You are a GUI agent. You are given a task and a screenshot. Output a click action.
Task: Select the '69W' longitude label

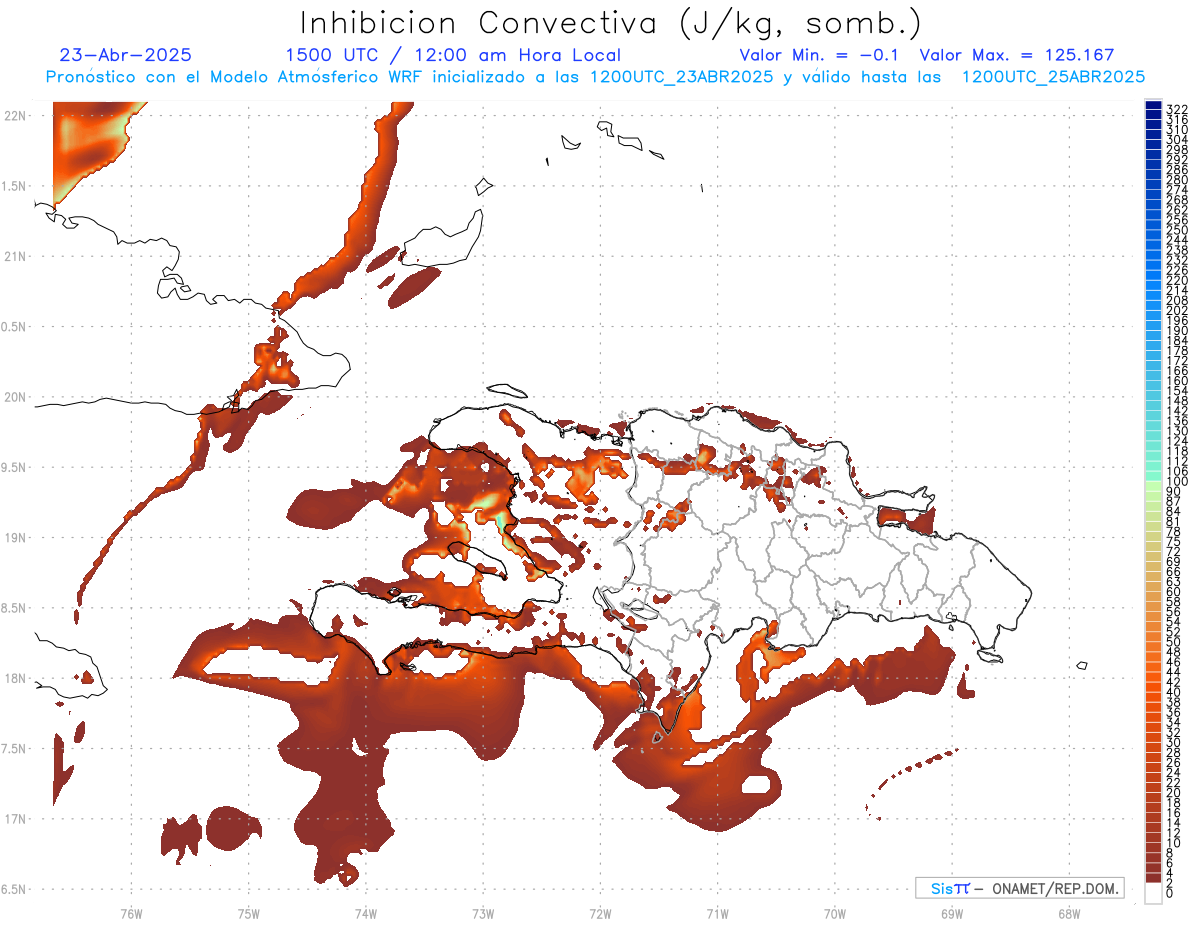(952, 913)
